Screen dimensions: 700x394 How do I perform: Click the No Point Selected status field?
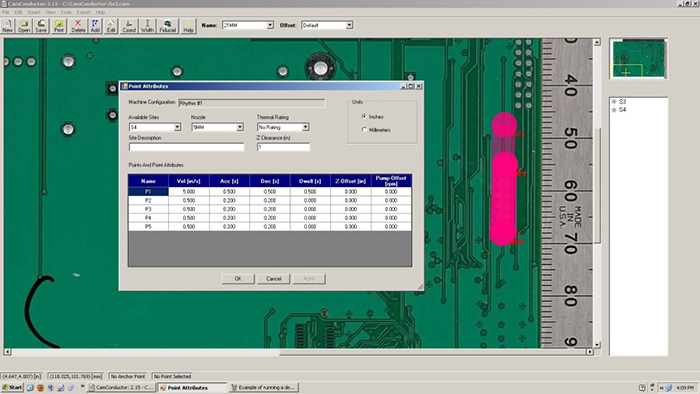(172, 377)
